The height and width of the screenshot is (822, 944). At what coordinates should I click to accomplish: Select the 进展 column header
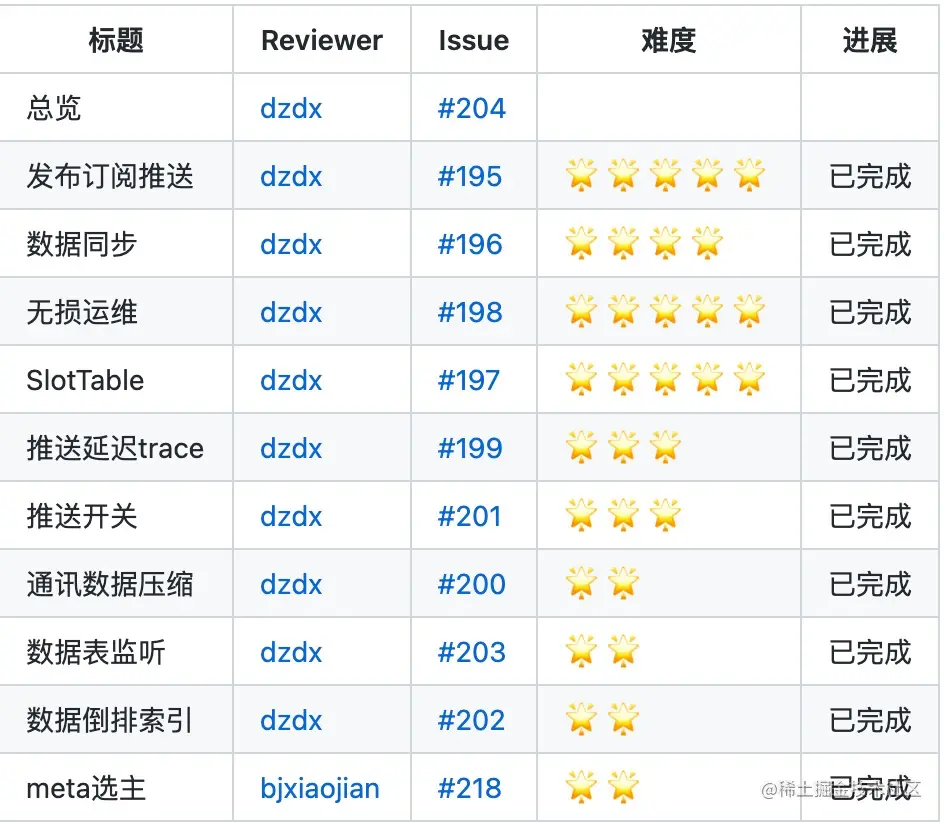click(x=870, y=40)
